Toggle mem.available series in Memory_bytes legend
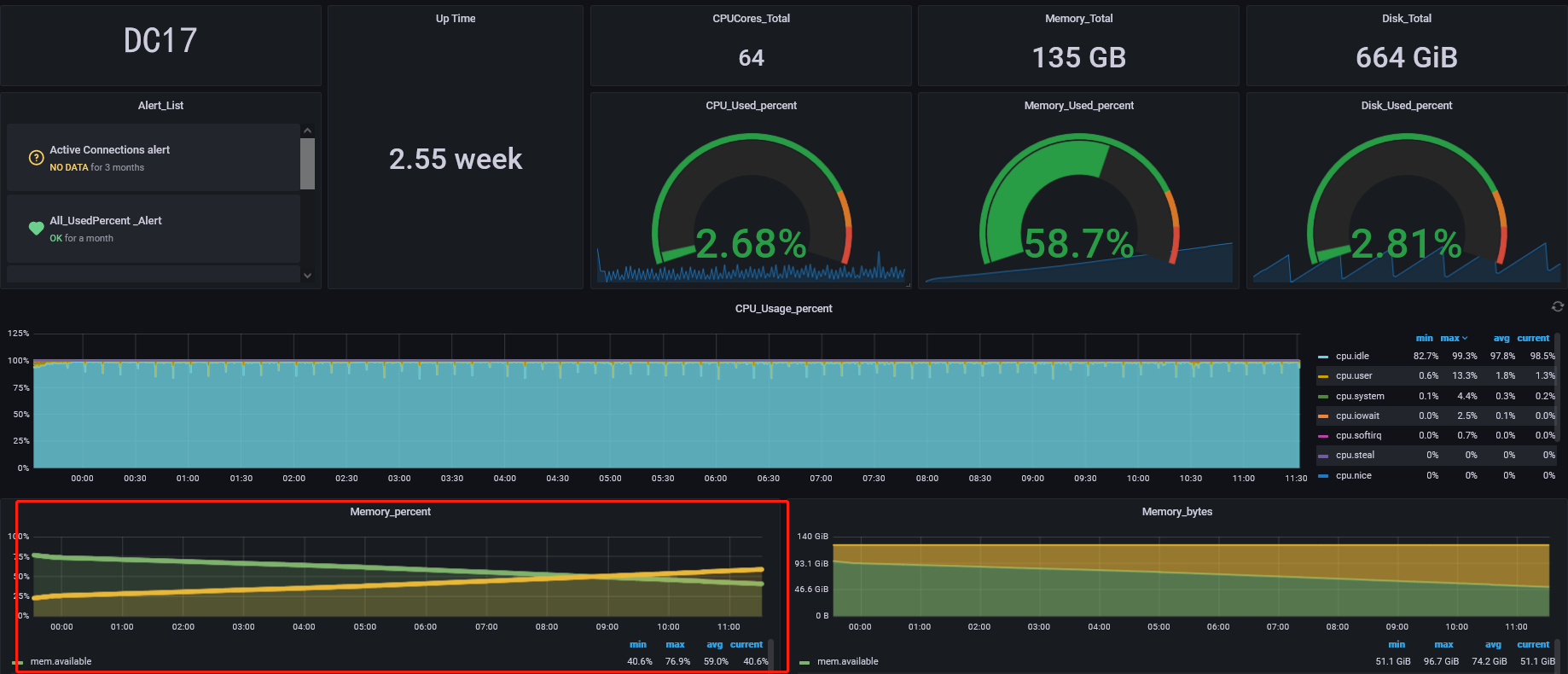This screenshot has width=1568, height=674. [x=847, y=662]
